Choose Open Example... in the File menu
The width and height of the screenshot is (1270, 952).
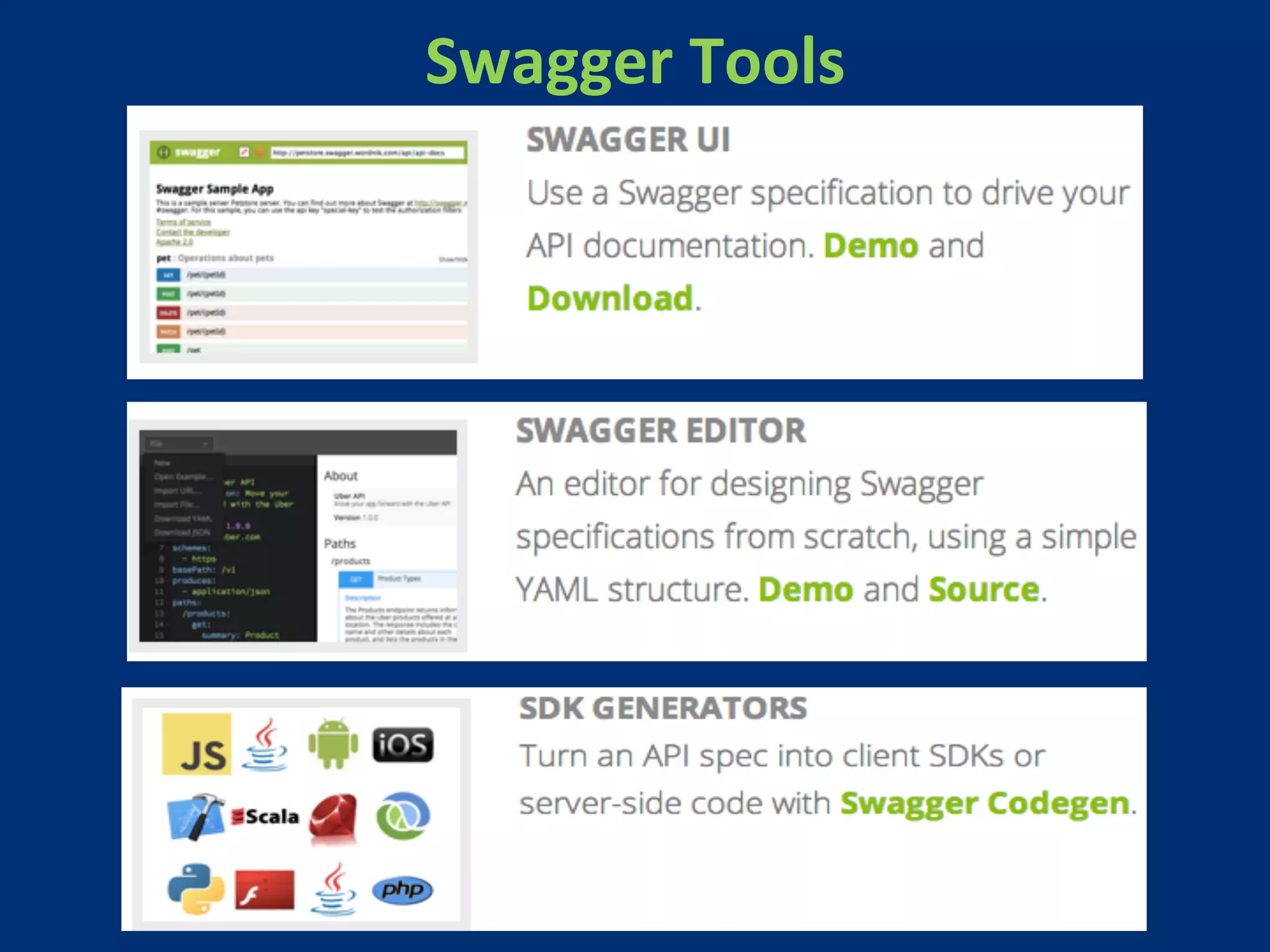click(183, 477)
